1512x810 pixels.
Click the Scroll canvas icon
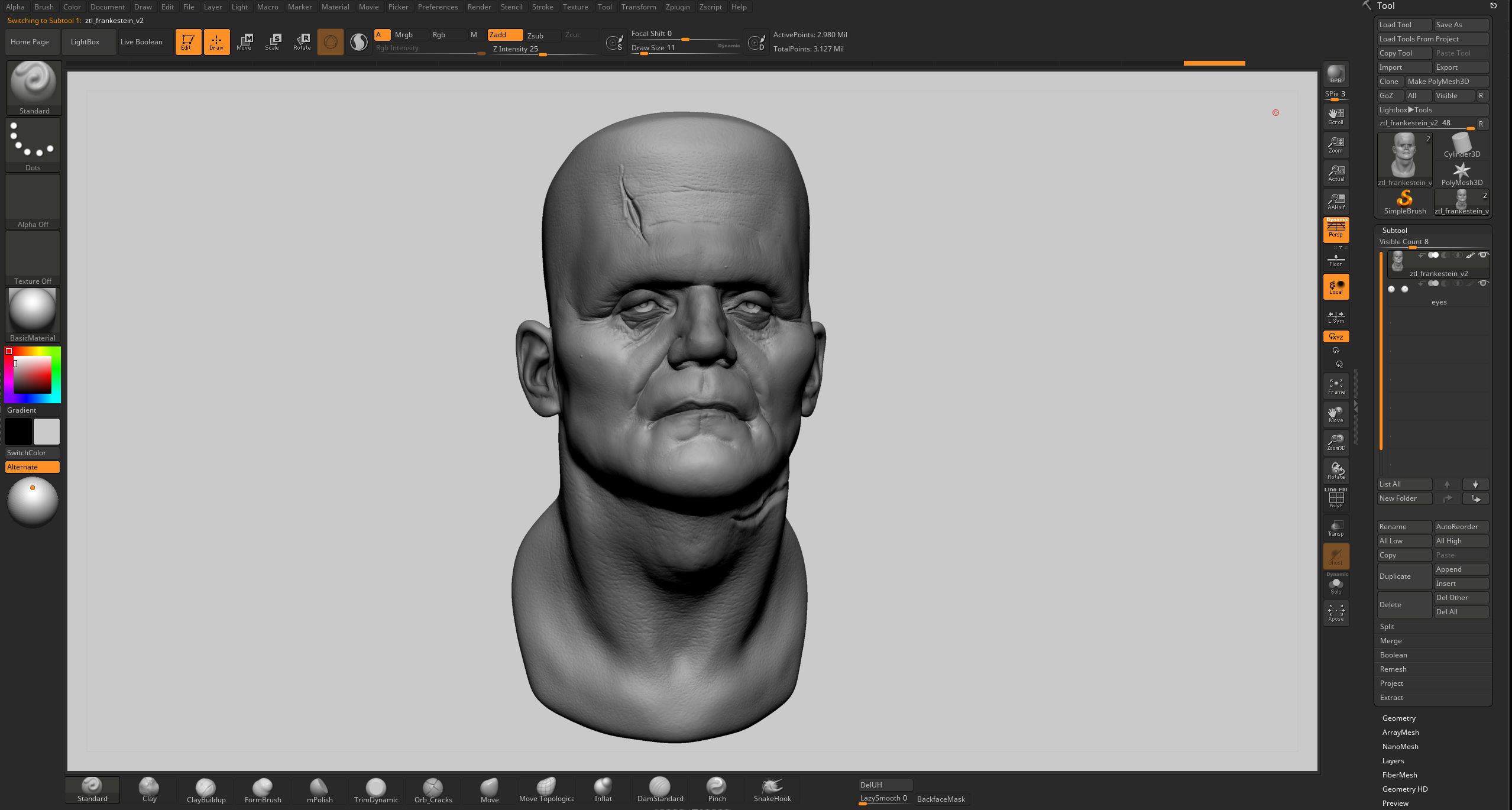click(x=1336, y=116)
